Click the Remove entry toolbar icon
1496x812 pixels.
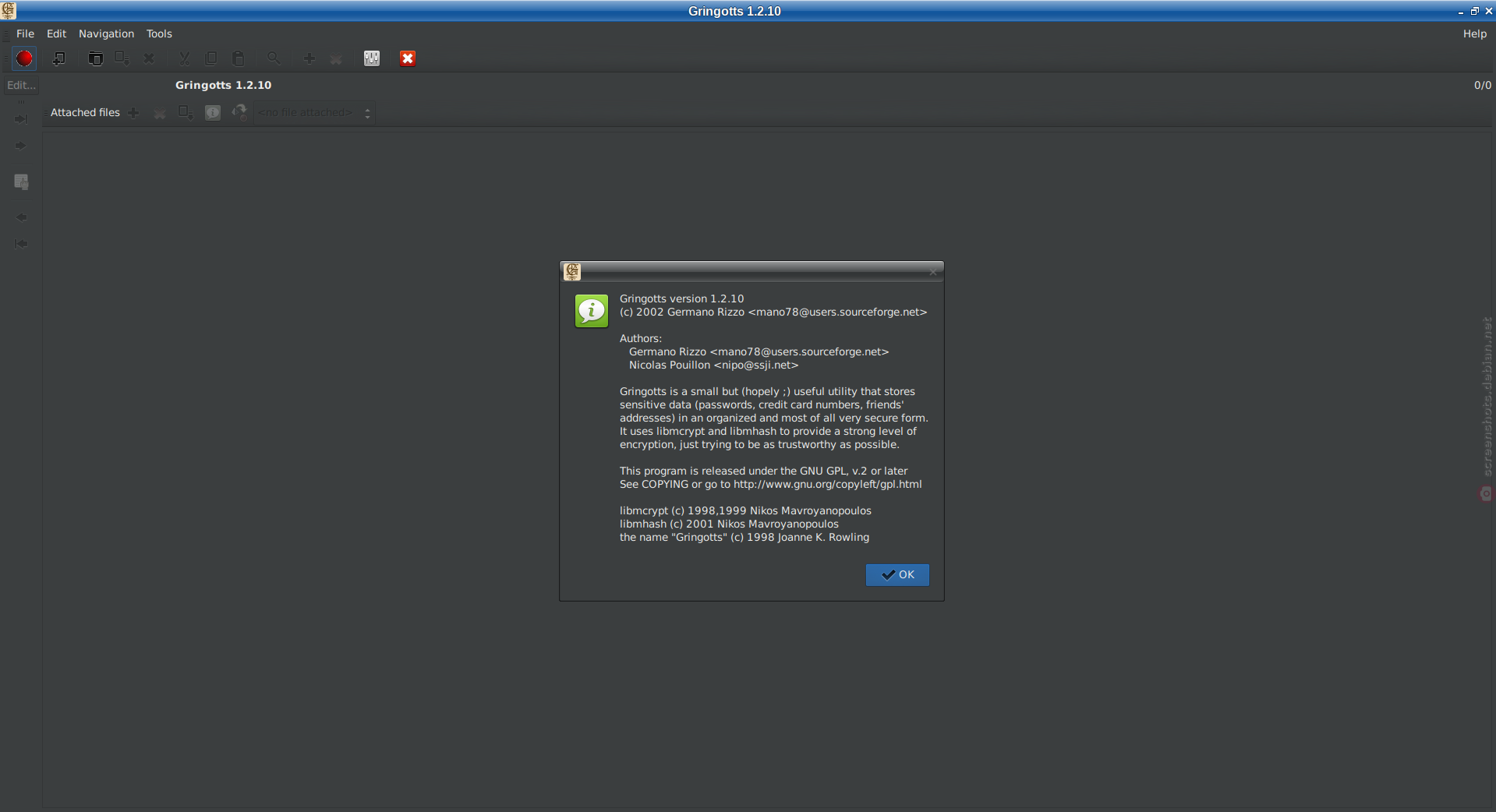336,58
